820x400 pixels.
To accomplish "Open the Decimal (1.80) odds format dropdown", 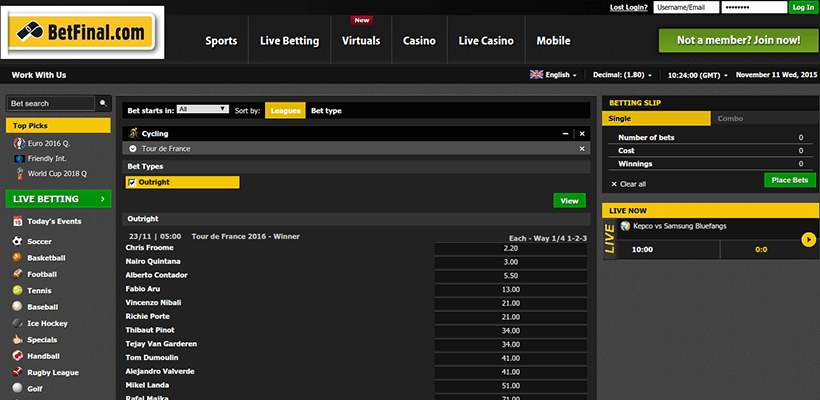I will [622, 75].
